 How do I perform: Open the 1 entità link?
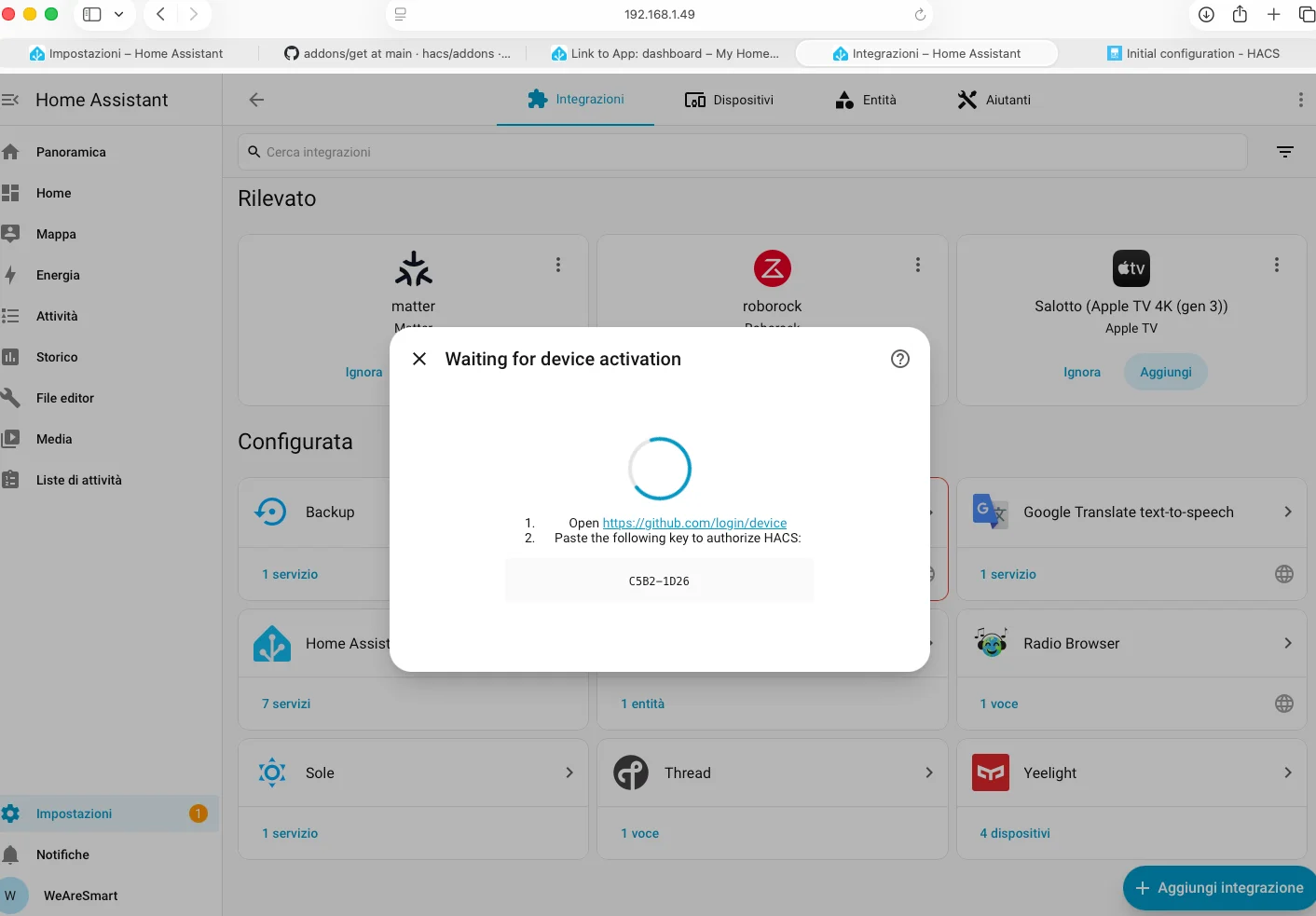click(x=643, y=704)
